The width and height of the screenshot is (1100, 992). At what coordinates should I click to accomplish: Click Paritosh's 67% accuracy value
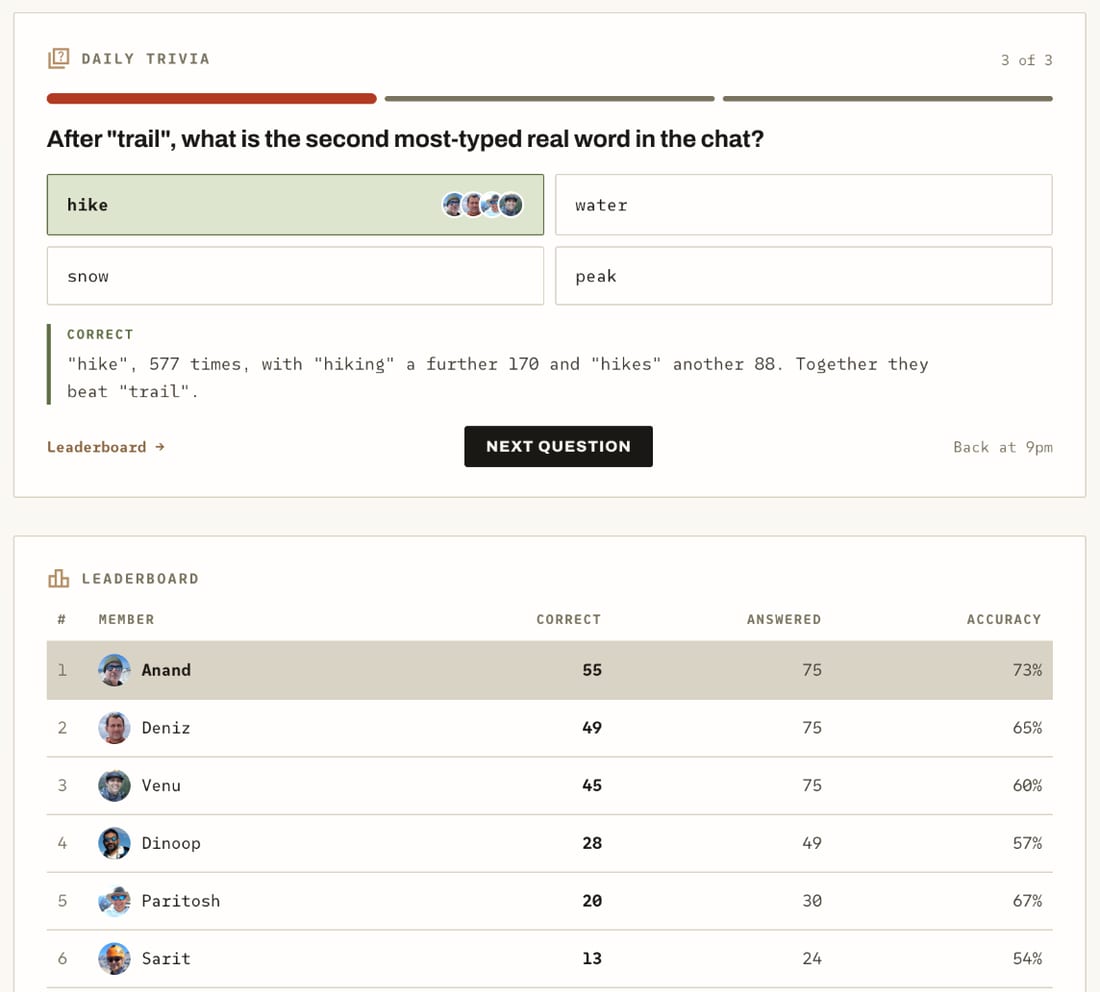coord(1027,901)
